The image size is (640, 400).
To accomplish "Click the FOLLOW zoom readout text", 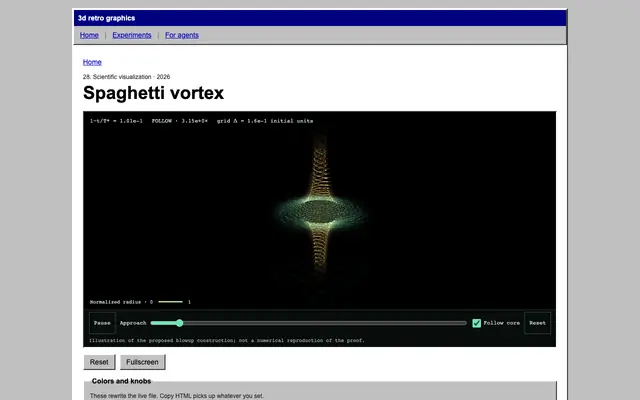I will click(180, 121).
